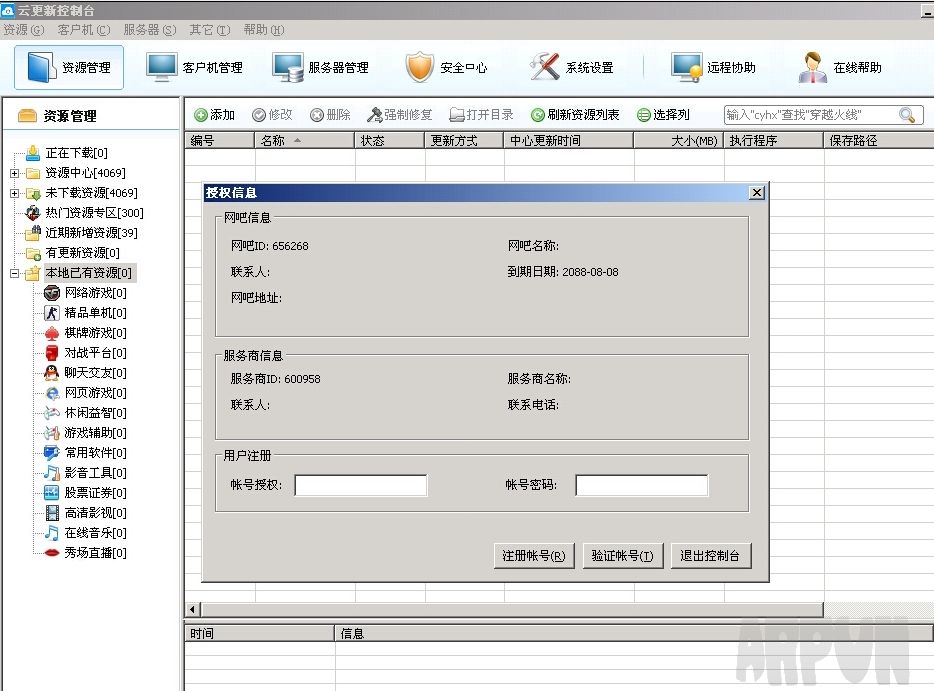Expand the 未下载资源[4069] tree node

pos(14,193)
